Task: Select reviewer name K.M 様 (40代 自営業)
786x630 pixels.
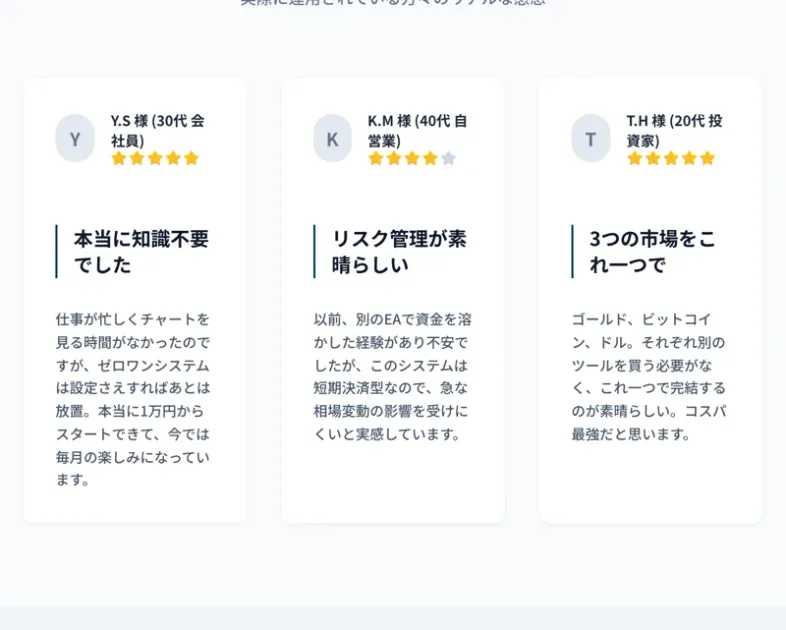Action: (418, 130)
